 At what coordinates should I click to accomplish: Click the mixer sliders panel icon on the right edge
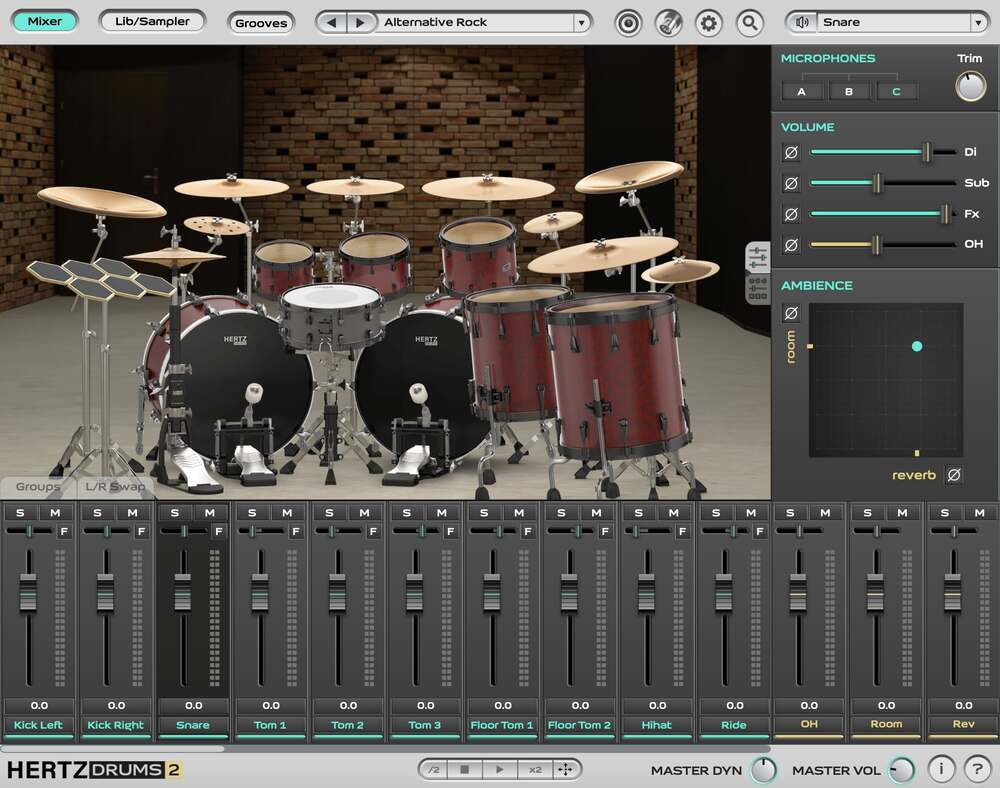pos(757,258)
